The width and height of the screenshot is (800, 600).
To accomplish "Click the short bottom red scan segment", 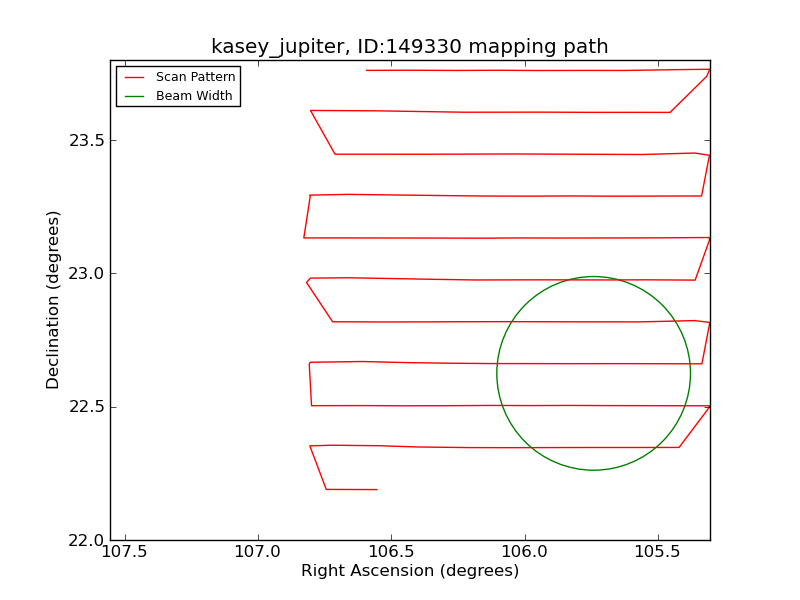I will 352,489.
